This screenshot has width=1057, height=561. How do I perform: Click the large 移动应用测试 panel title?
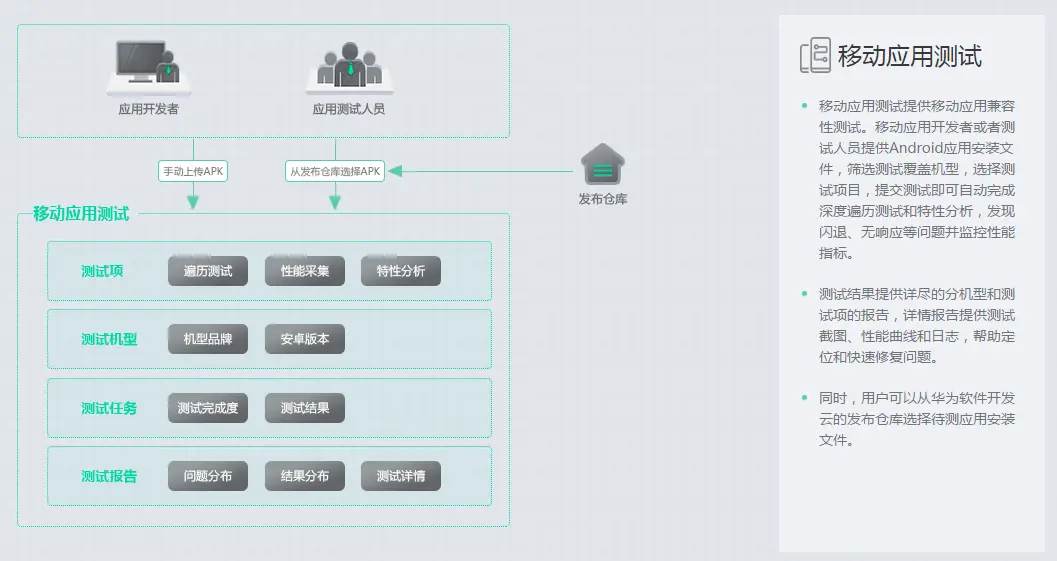tap(909, 55)
